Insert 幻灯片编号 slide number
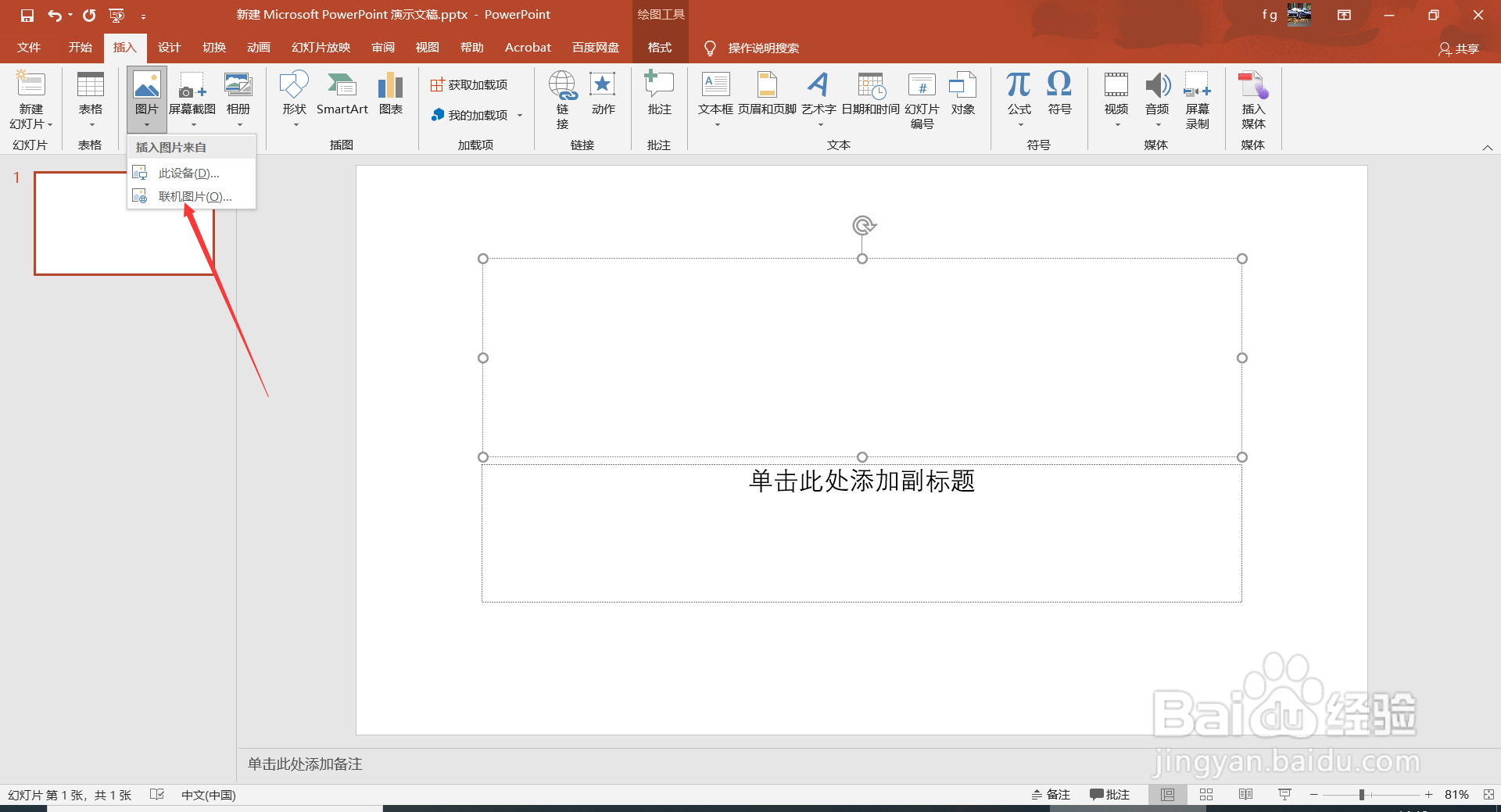Viewport: 1501px width, 812px height. [922, 100]
